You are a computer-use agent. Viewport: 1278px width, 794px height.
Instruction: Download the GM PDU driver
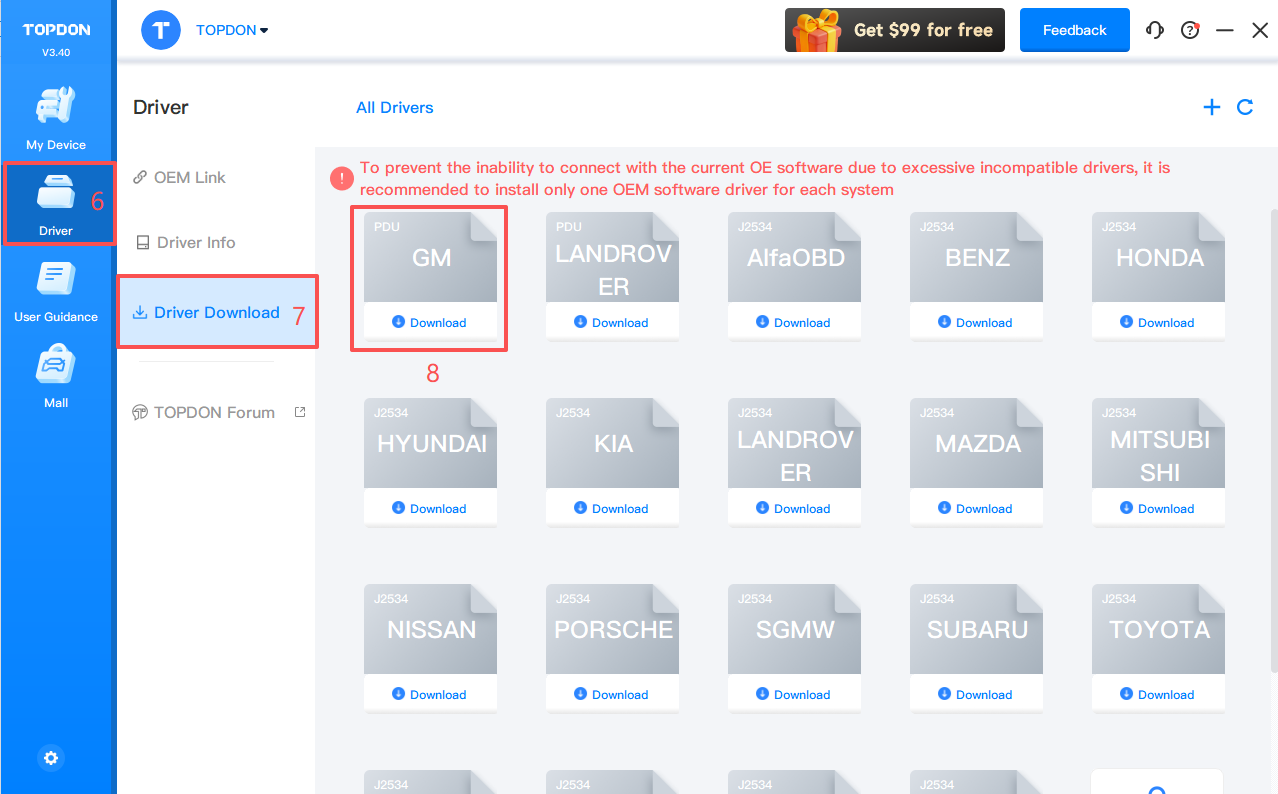(430, 322)
